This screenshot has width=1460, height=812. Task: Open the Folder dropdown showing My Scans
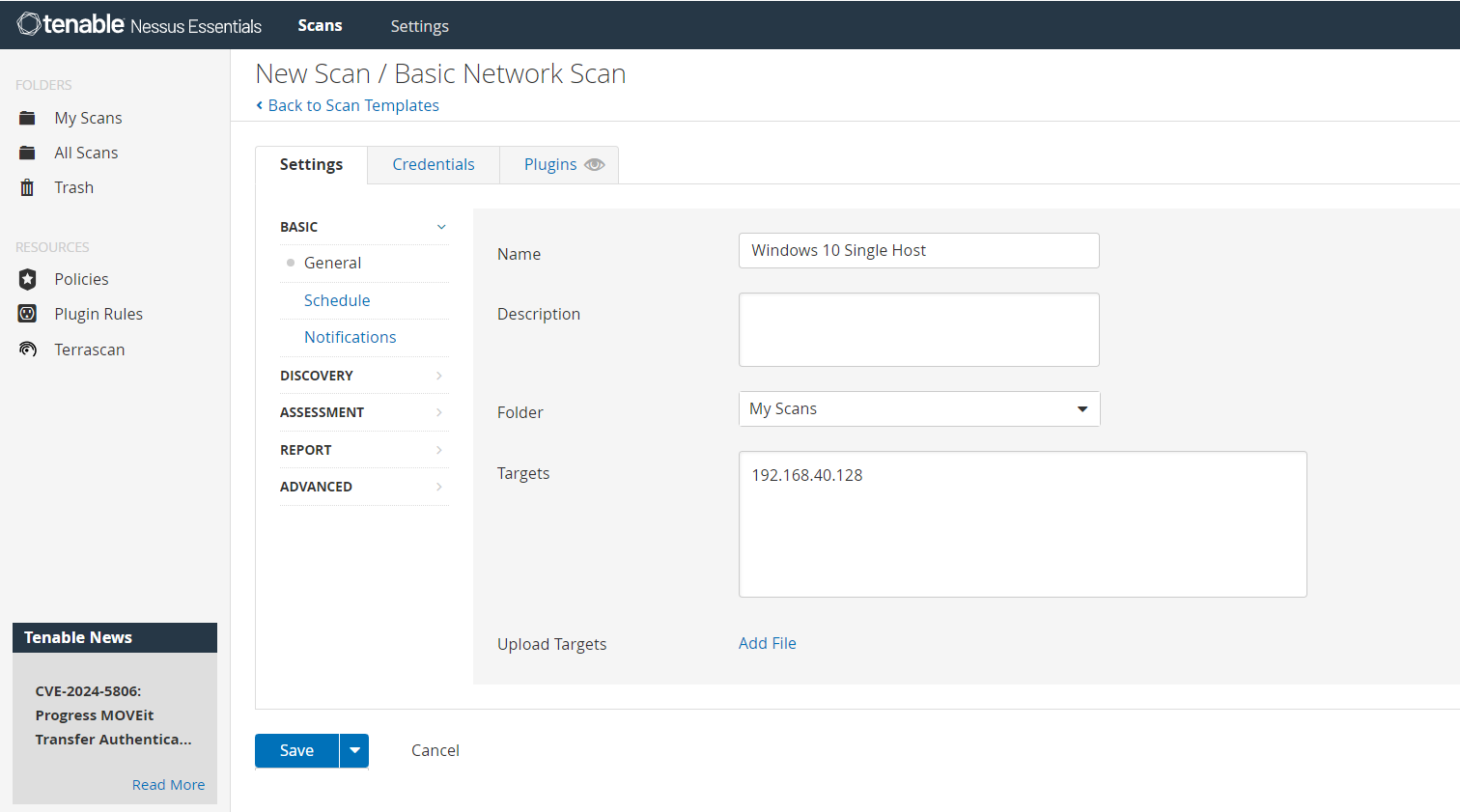[919, 409]
